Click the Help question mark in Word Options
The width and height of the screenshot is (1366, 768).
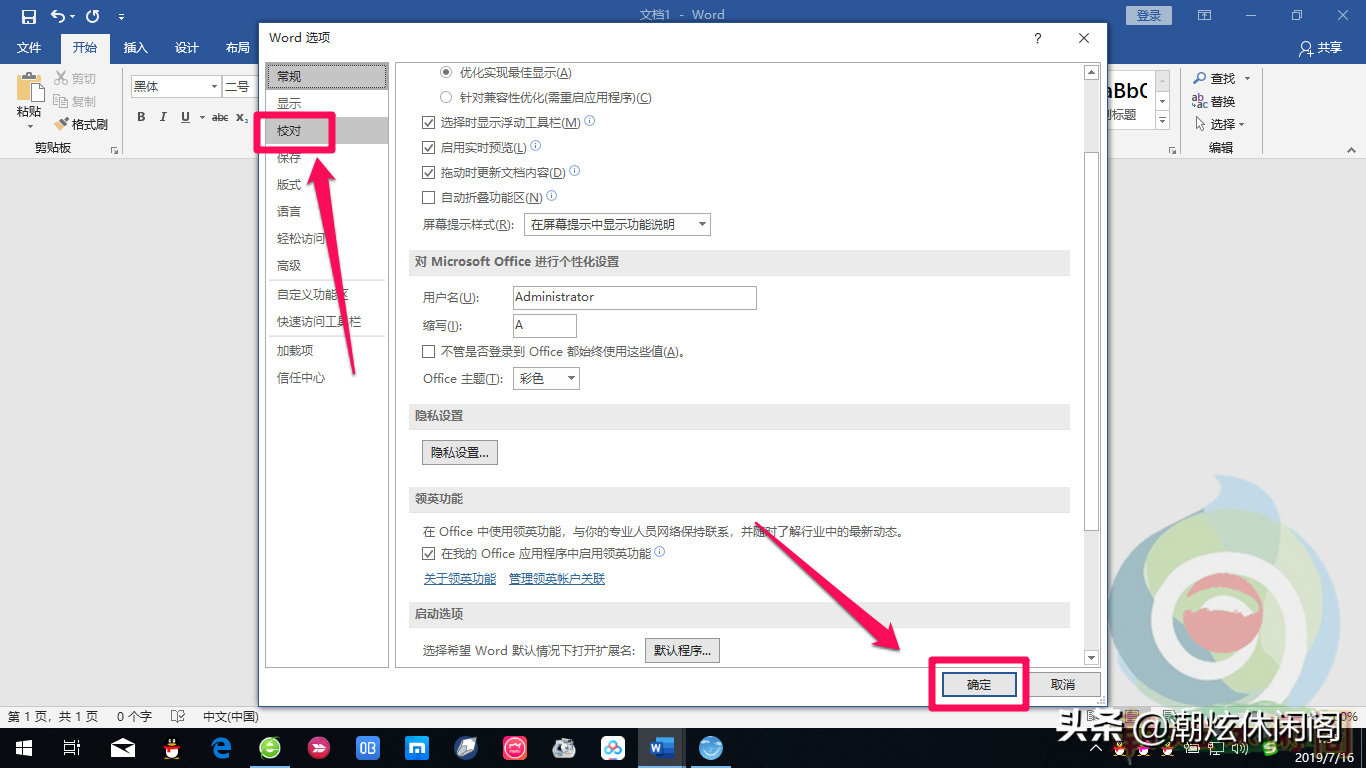click(1037, 38)
